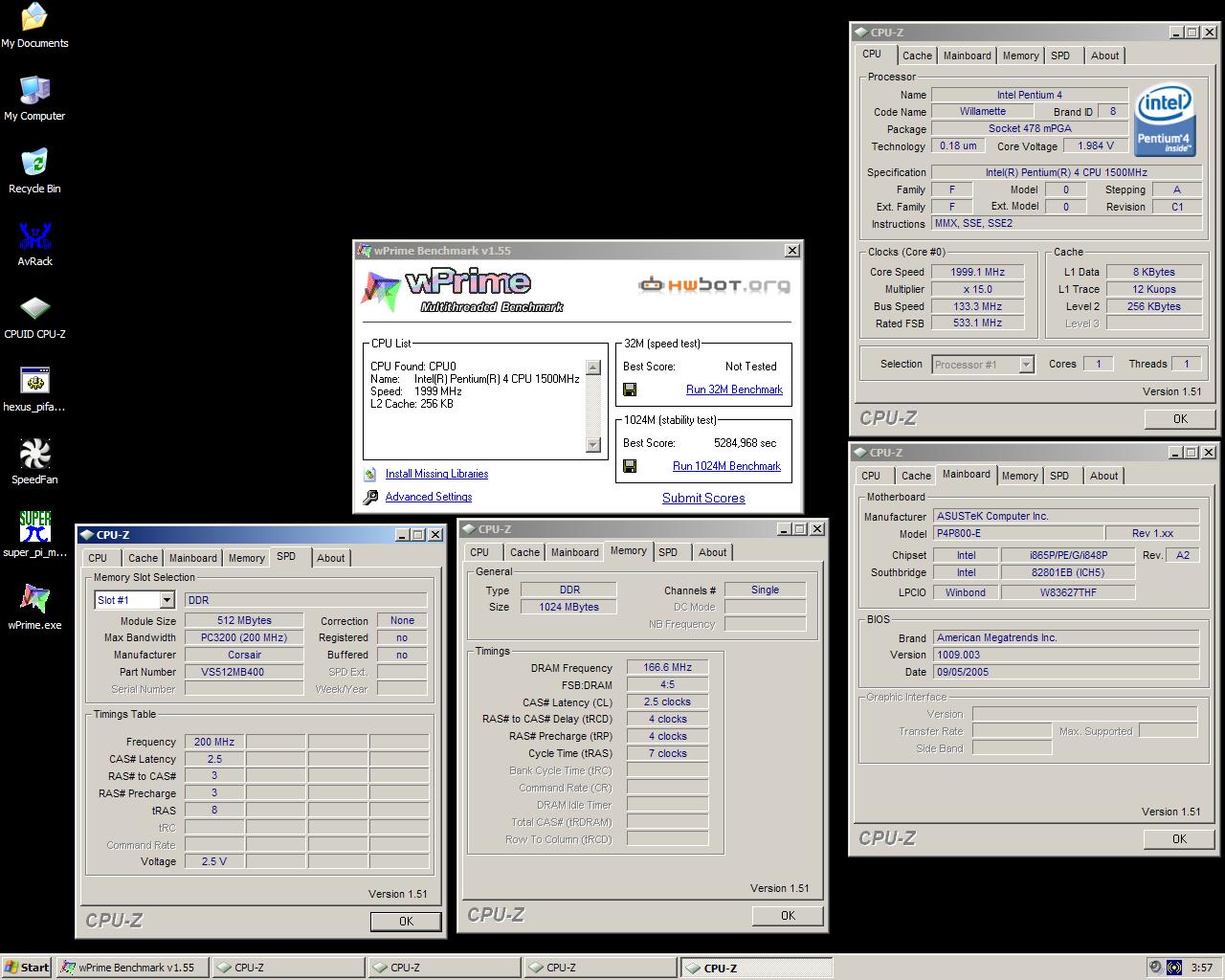Open Processor #1 selection dropdown
1225x980 pixels.
tap(1027, 364)
